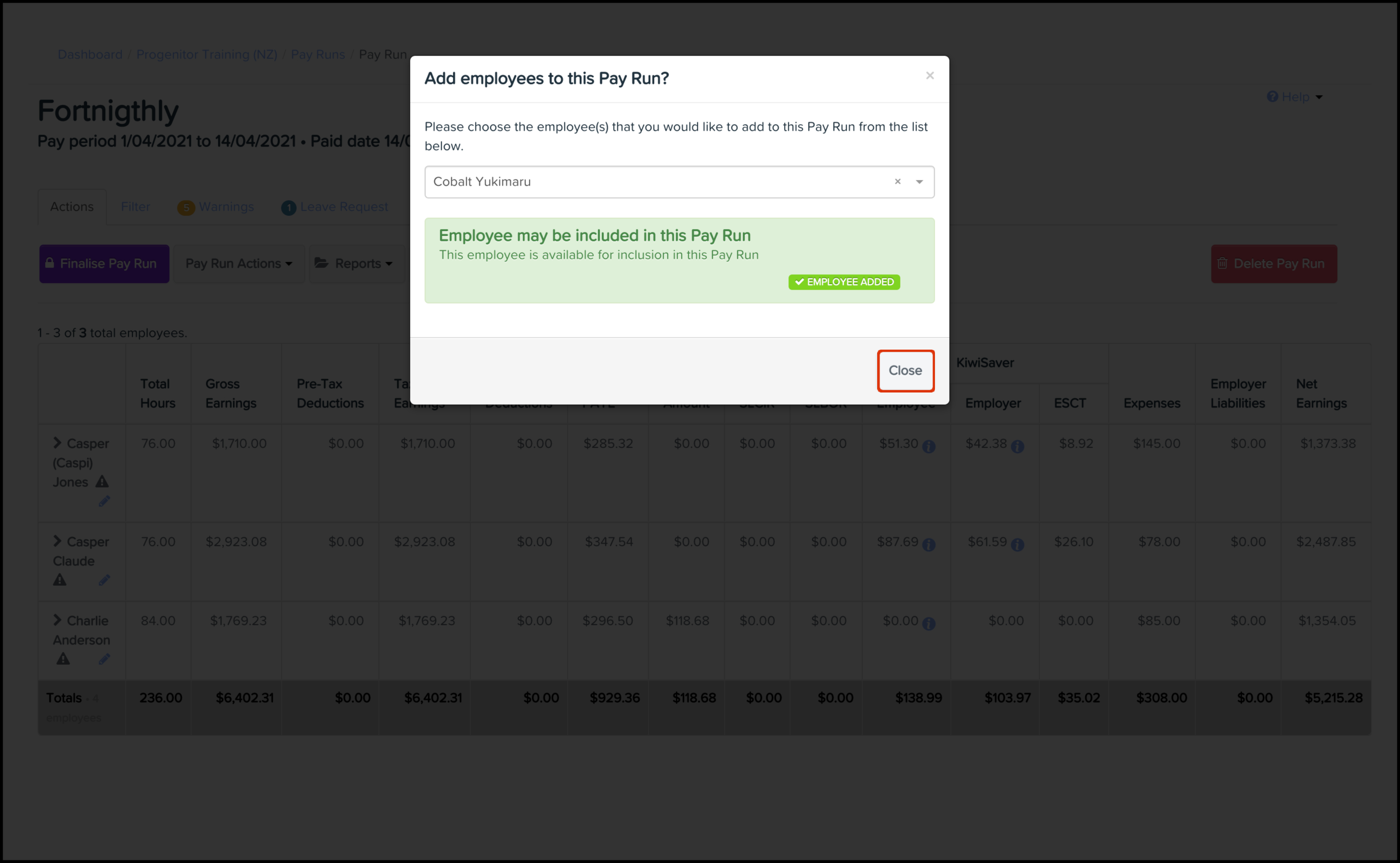Expand the Casper (Caspi) Jones row
Screen dimensions: 1400x863
point(57,443)
